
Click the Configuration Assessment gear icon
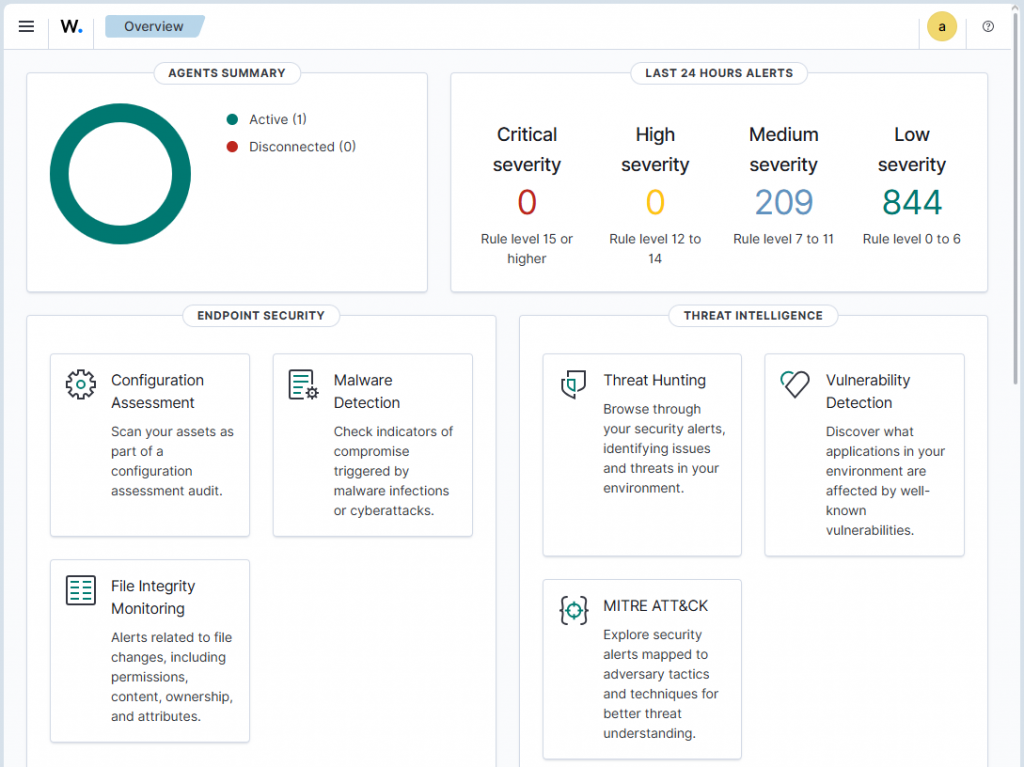pyautogui.click(x=81, y=385)
